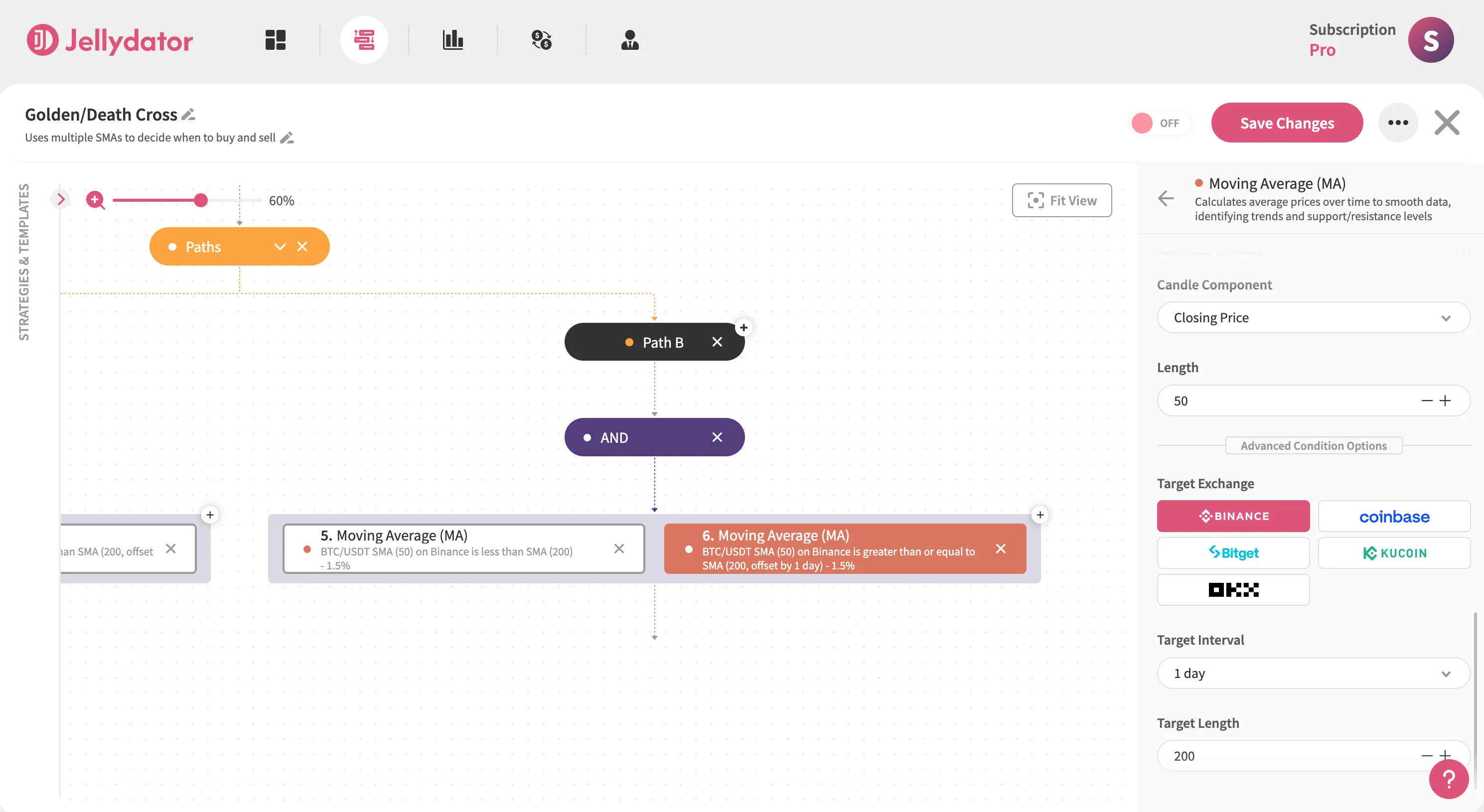Edit the strategy description pencil icon
This screenshot has height=812, width=1484.
pyautogui.click(x=287, y=137)
